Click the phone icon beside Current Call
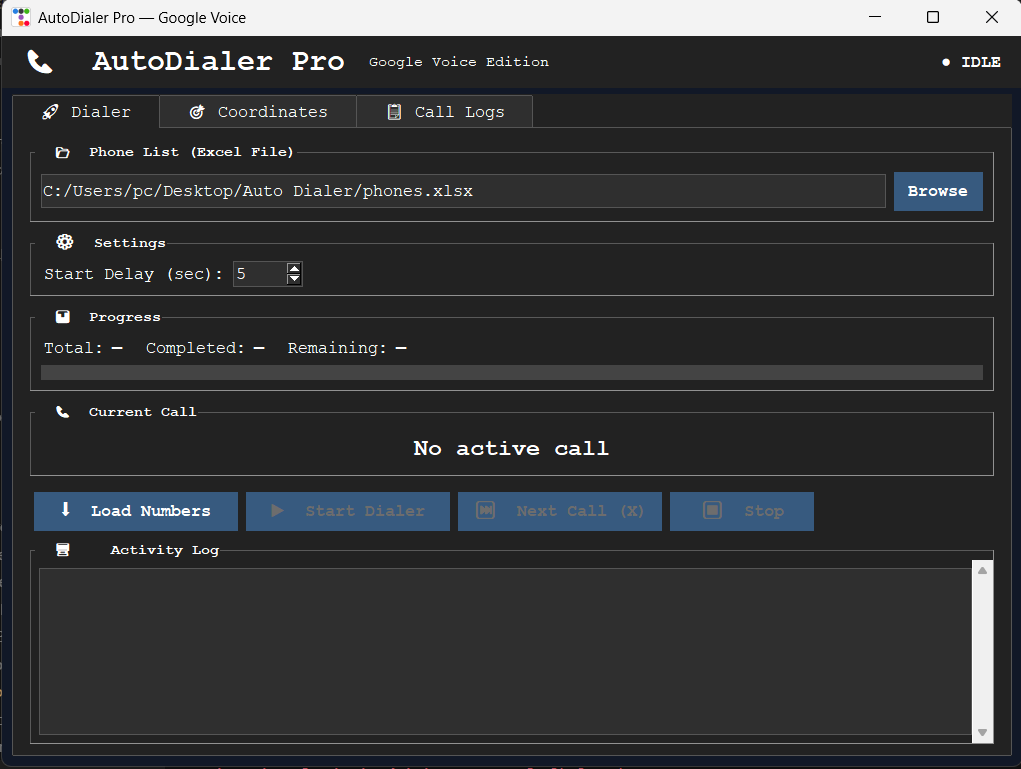 click(x=63, y=412)
